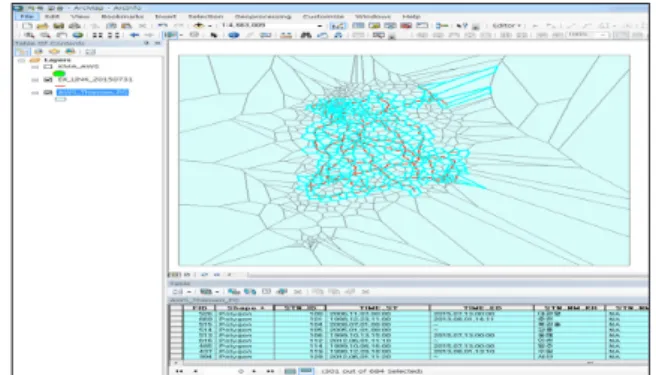The width and height of the screenshot is (656, 375).
Task: Open the ArcToolbox window red icon
Action: (x=406, y=26)
